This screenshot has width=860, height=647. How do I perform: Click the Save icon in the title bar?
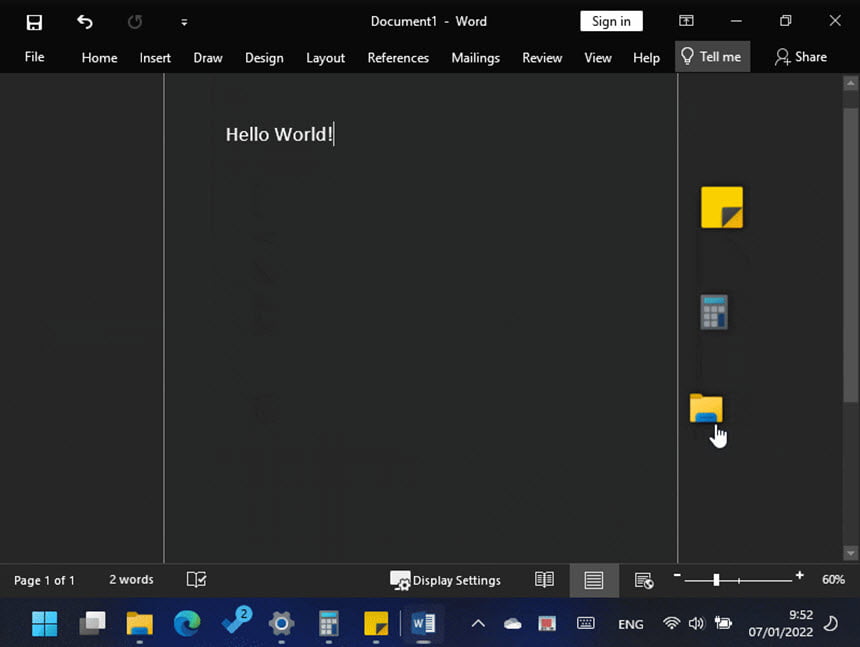34,22
